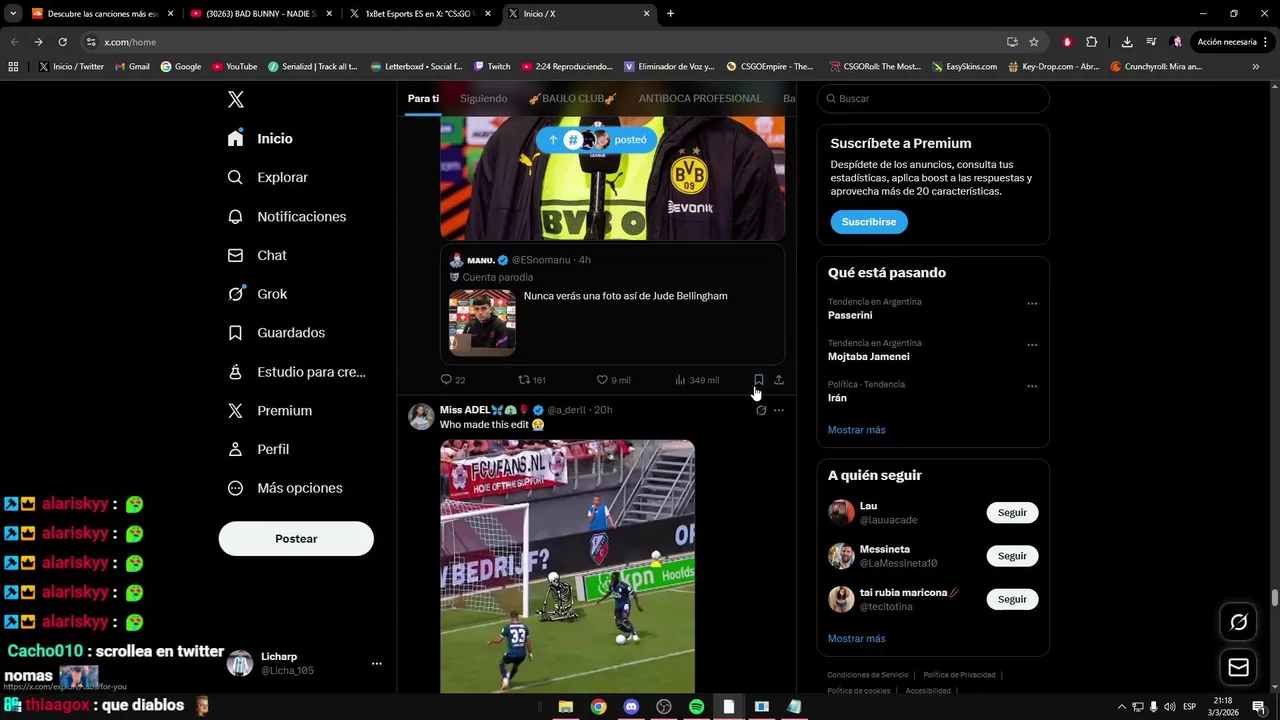
Task: Open floating Grok button
Action: point(1238,622)
